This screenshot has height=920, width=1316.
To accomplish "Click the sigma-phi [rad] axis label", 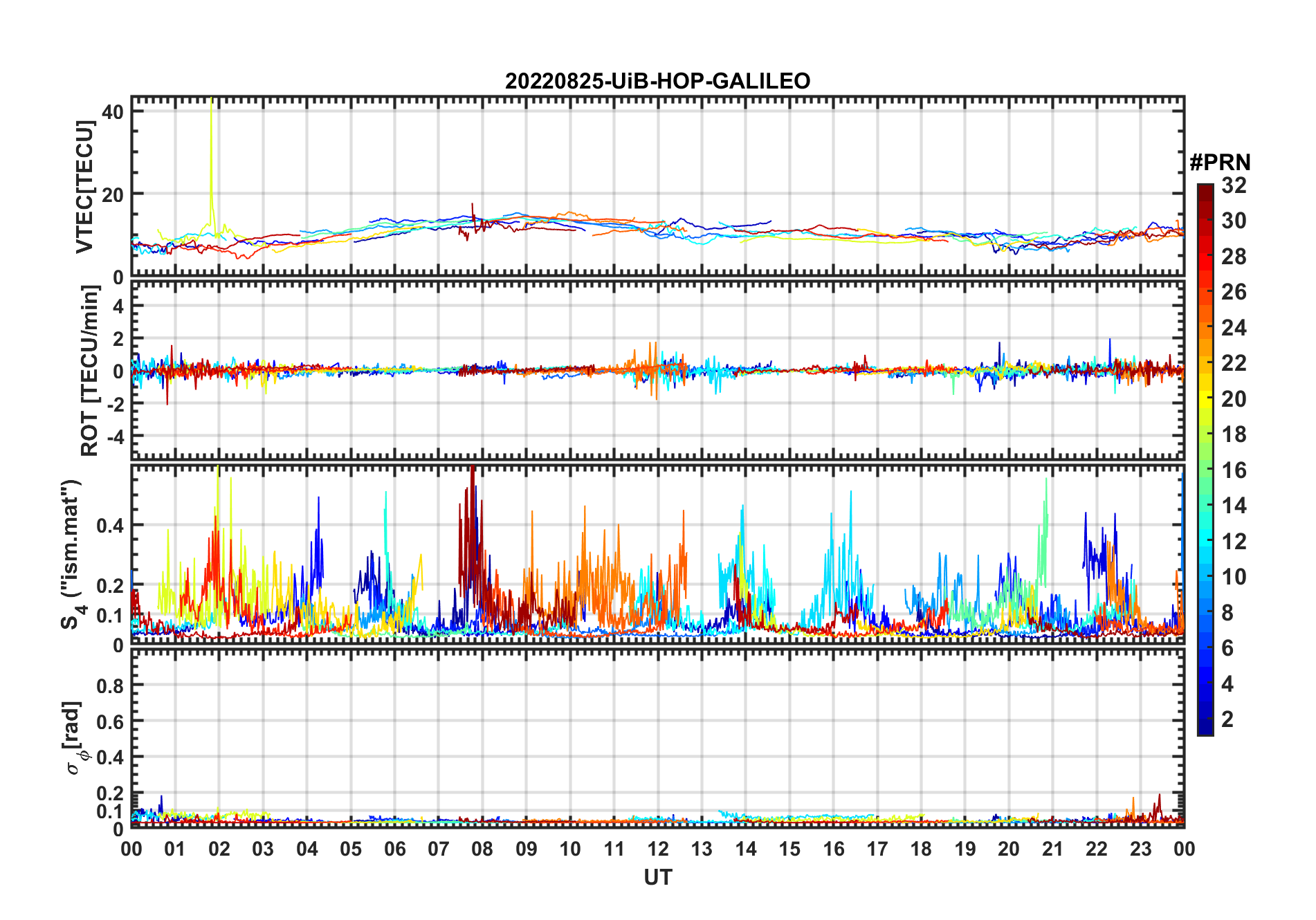I will click(73, 737).
